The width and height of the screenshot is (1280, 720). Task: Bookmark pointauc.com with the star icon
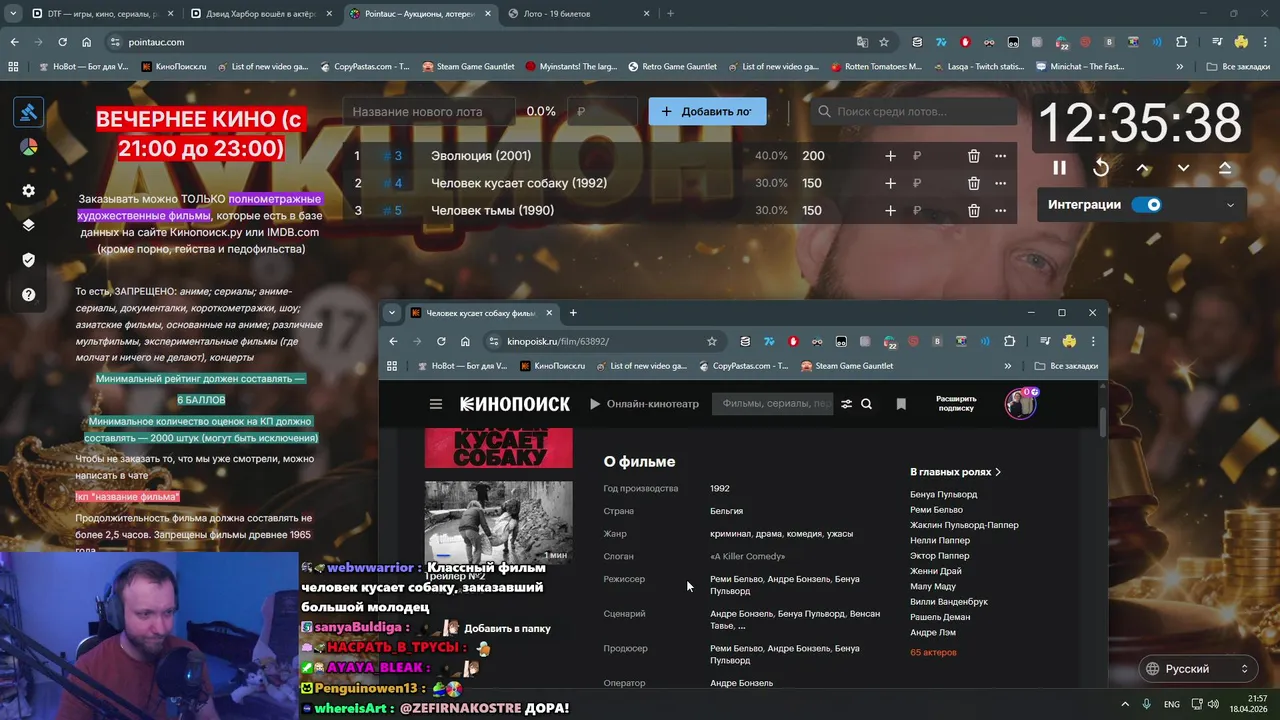click(884, 42)
